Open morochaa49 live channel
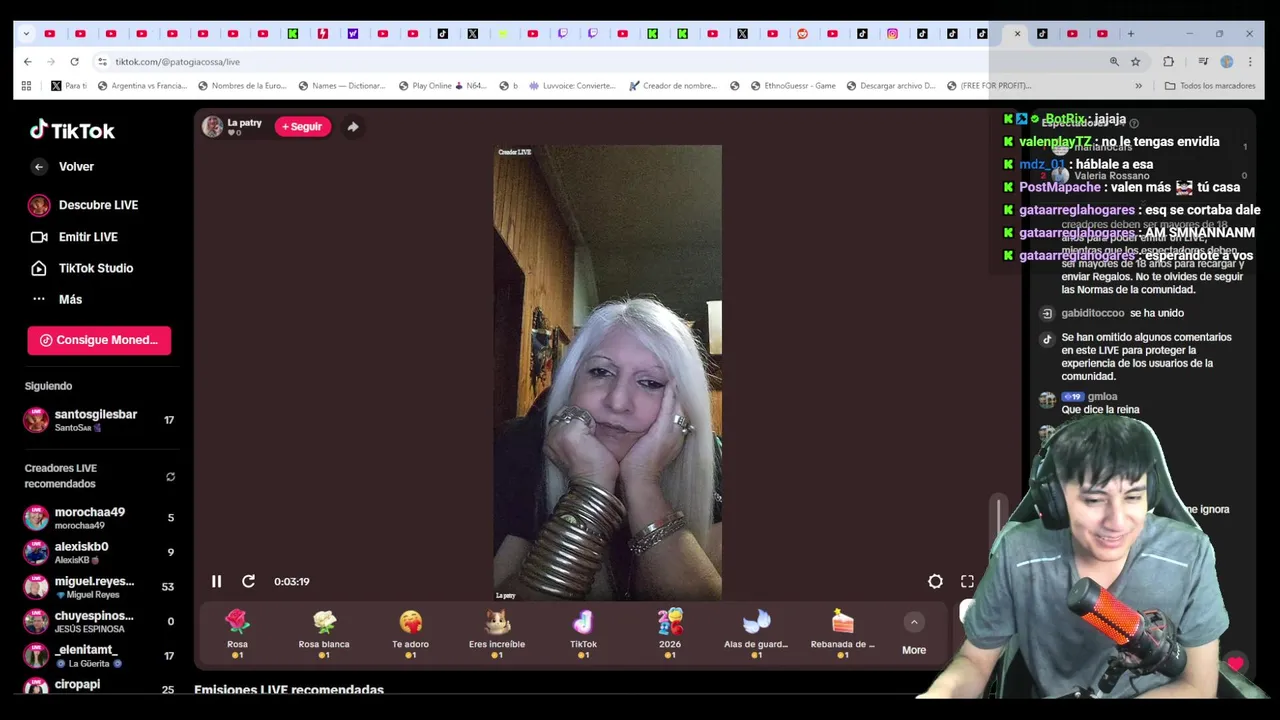Screen dimensions: 1280x720 (x=98, y=518)
